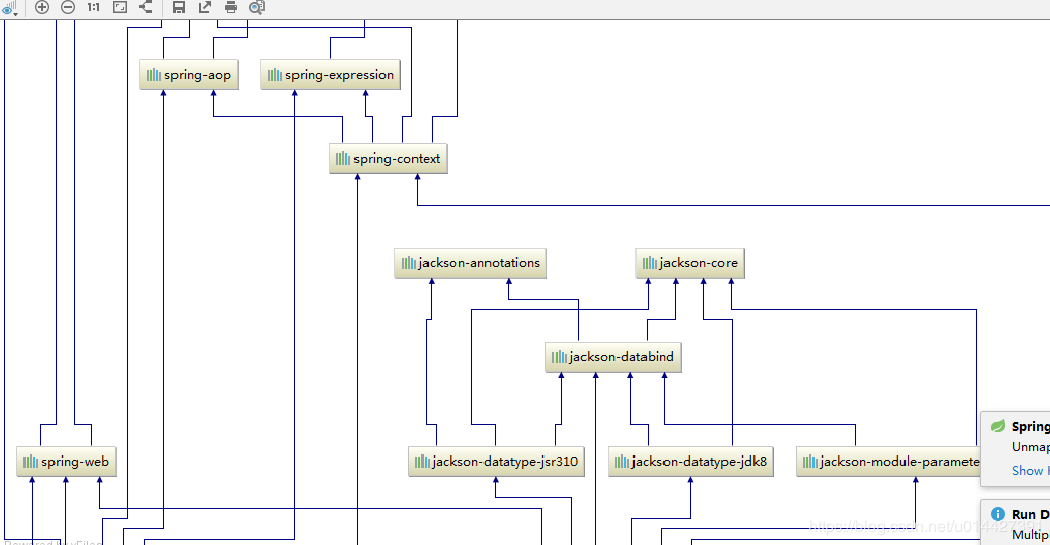Select the spring-web node
This screenshot has width=1050, height=545.
(66, 462)
